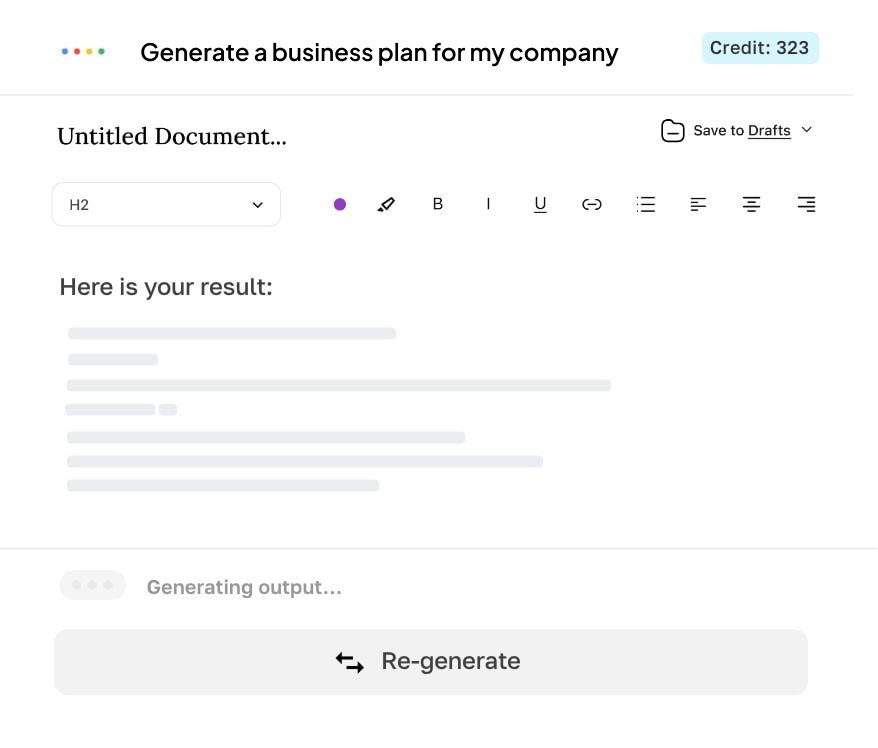Image resolution: width=878 pixels, height=748 pixels.
Task: Click the Generating output typing indicator
Action: point(93,585)
